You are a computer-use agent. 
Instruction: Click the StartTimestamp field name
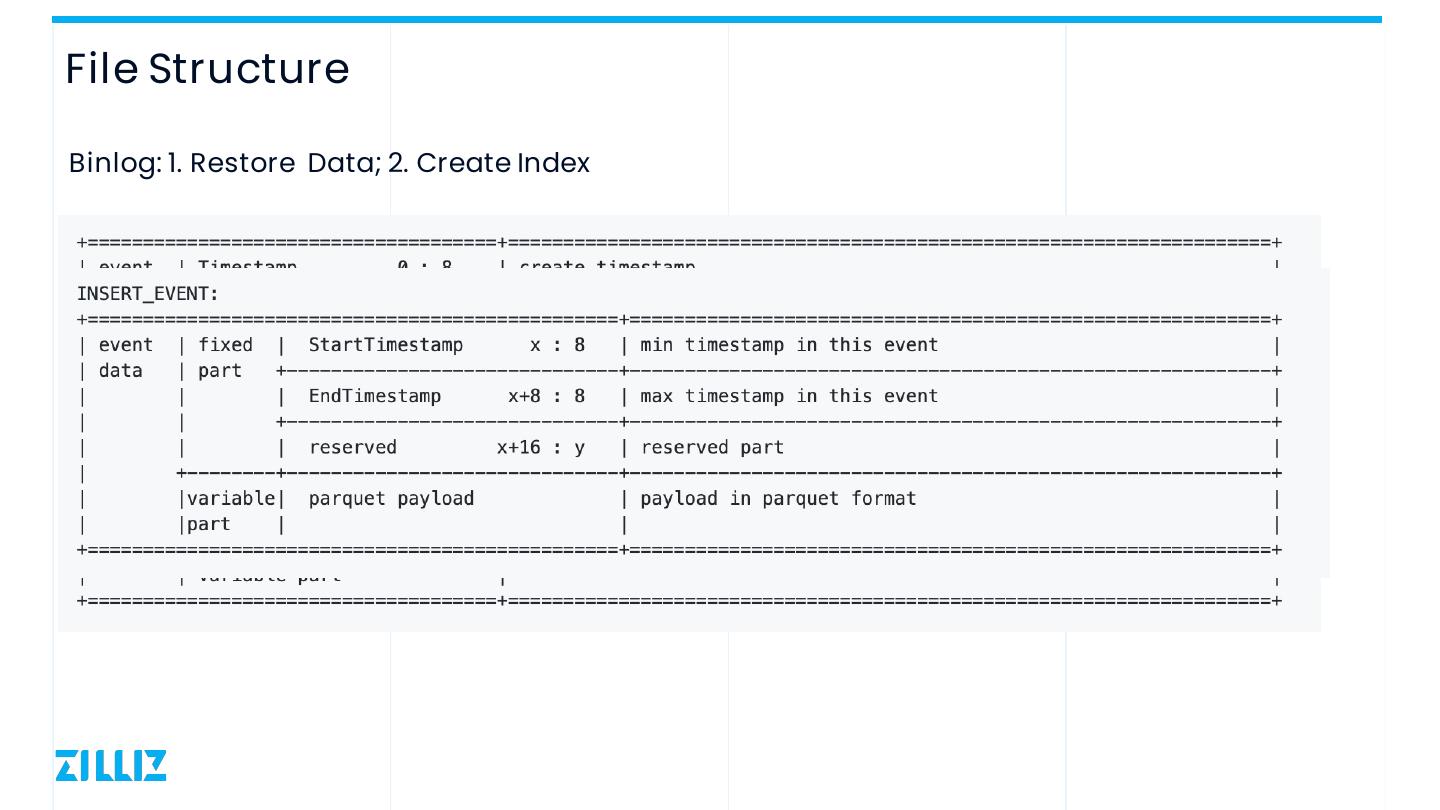tap(386, 345)
